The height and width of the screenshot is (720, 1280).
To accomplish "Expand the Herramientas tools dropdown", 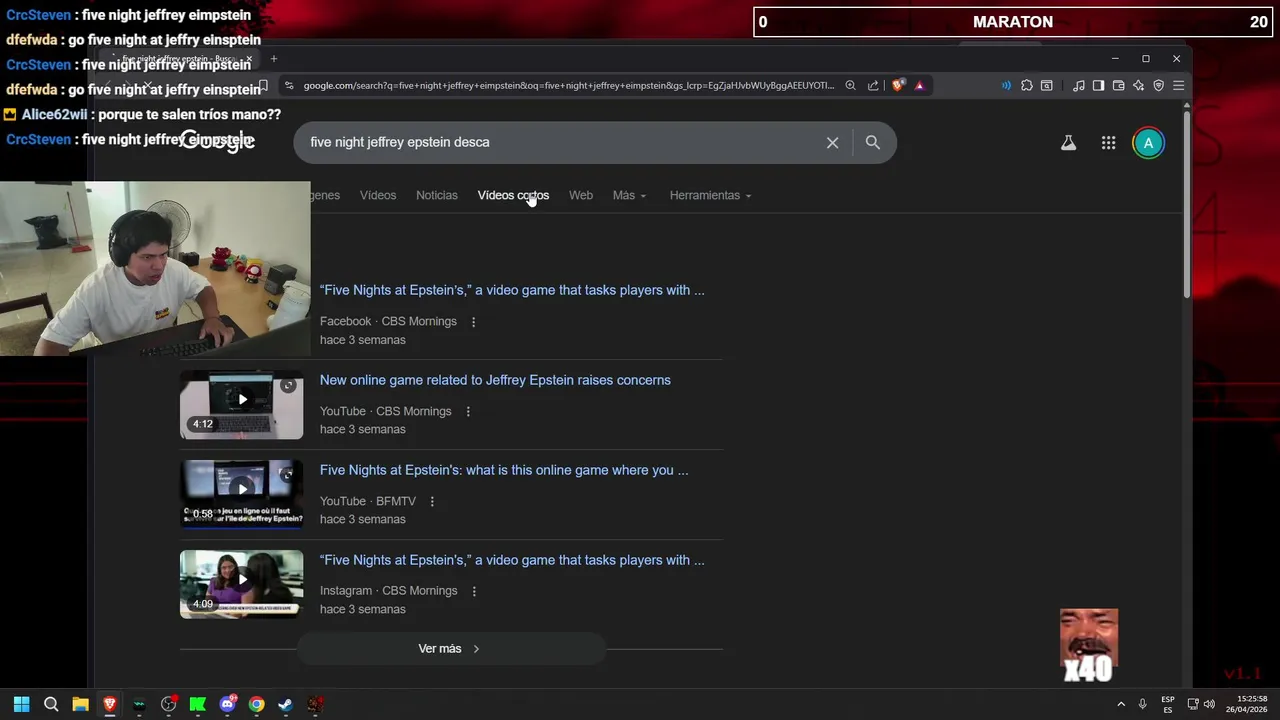I will 710,195.
